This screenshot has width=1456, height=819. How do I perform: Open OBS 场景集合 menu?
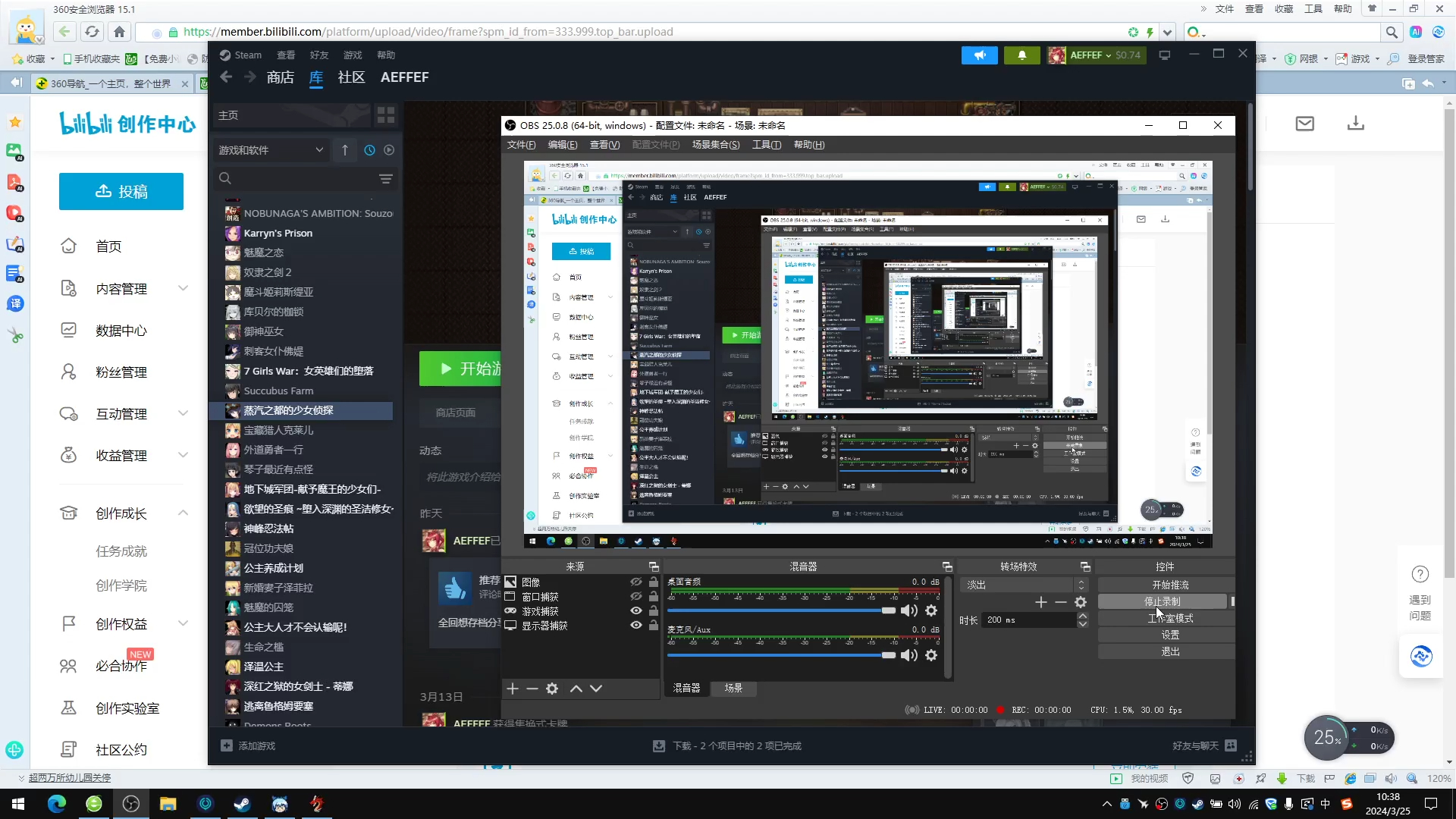click(716, 145)
